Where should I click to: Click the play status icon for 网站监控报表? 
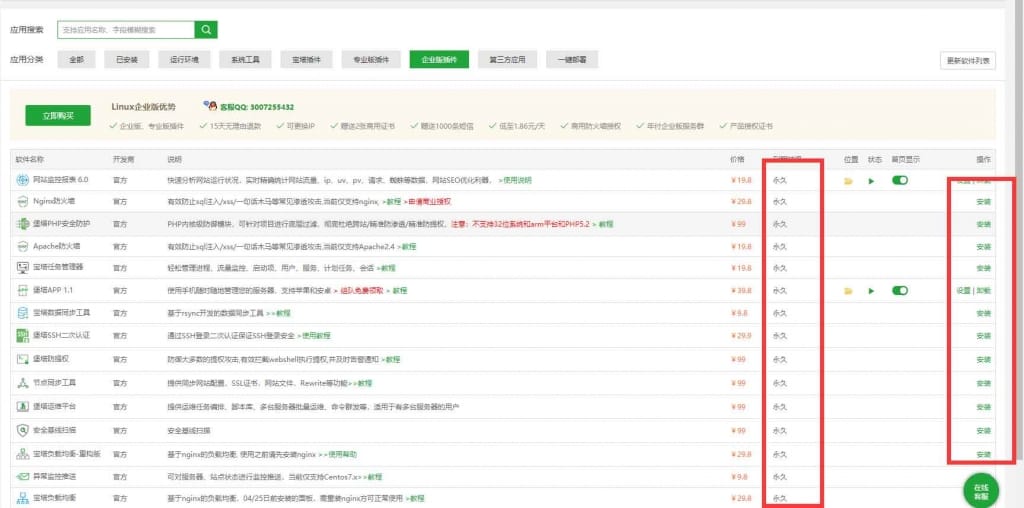coord(871,181)
